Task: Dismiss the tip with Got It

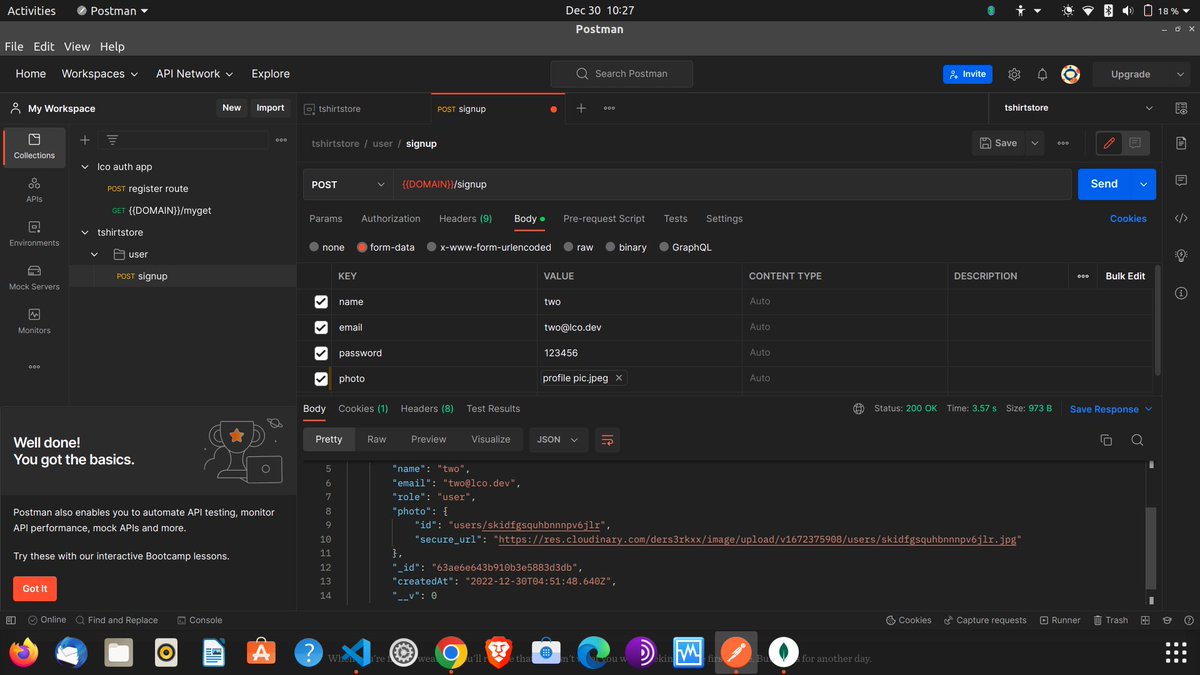Action: pos(35,588)
